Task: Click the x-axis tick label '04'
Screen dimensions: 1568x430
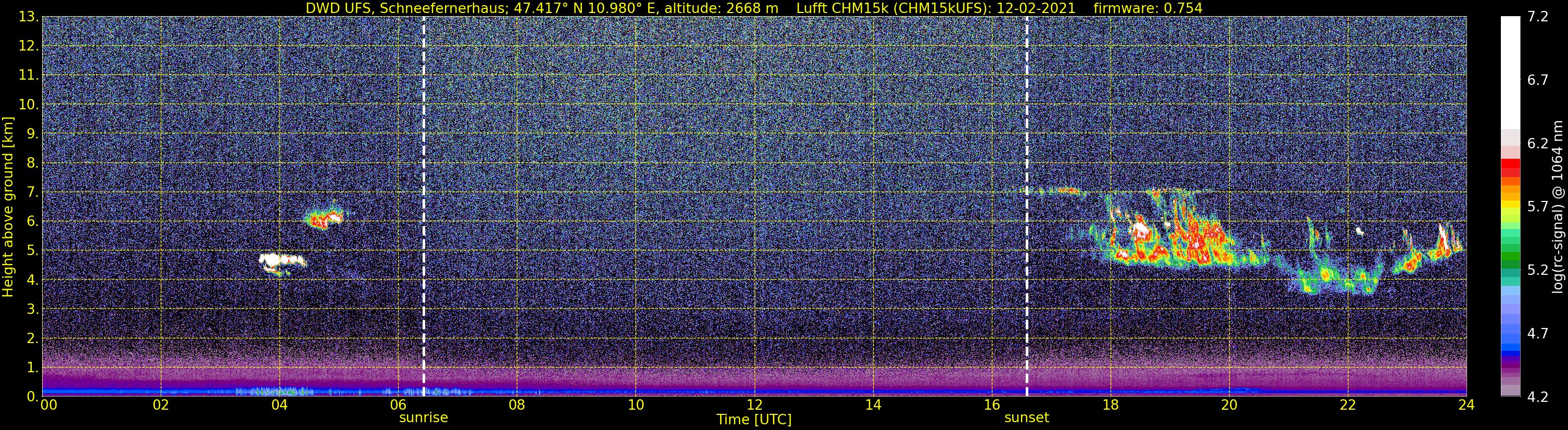Action: 279,406
